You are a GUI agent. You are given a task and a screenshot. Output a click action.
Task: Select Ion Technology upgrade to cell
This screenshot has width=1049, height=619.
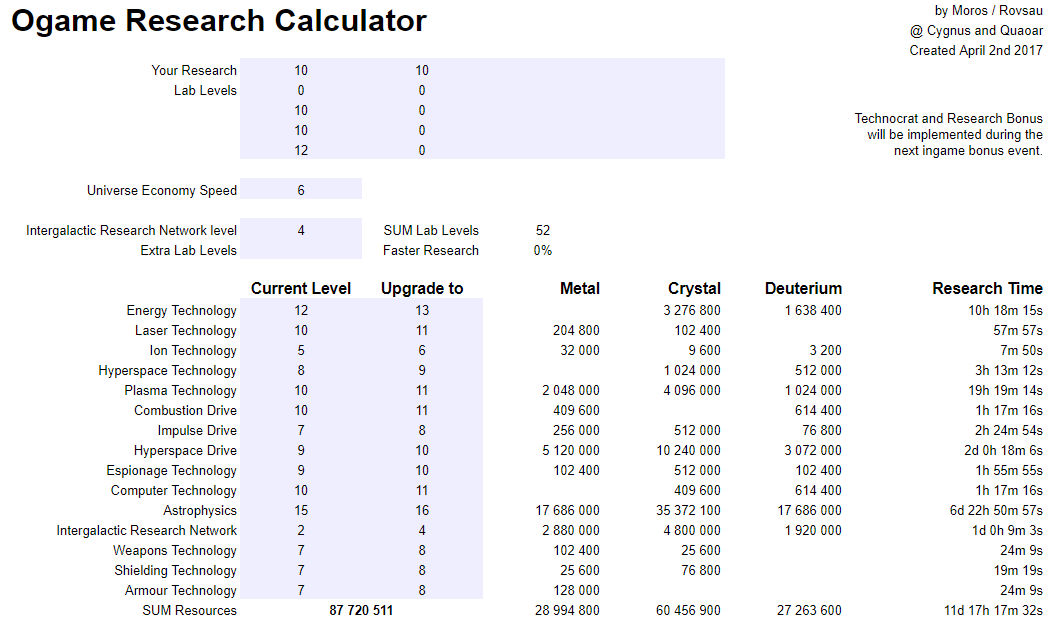[x=422, y=351]
